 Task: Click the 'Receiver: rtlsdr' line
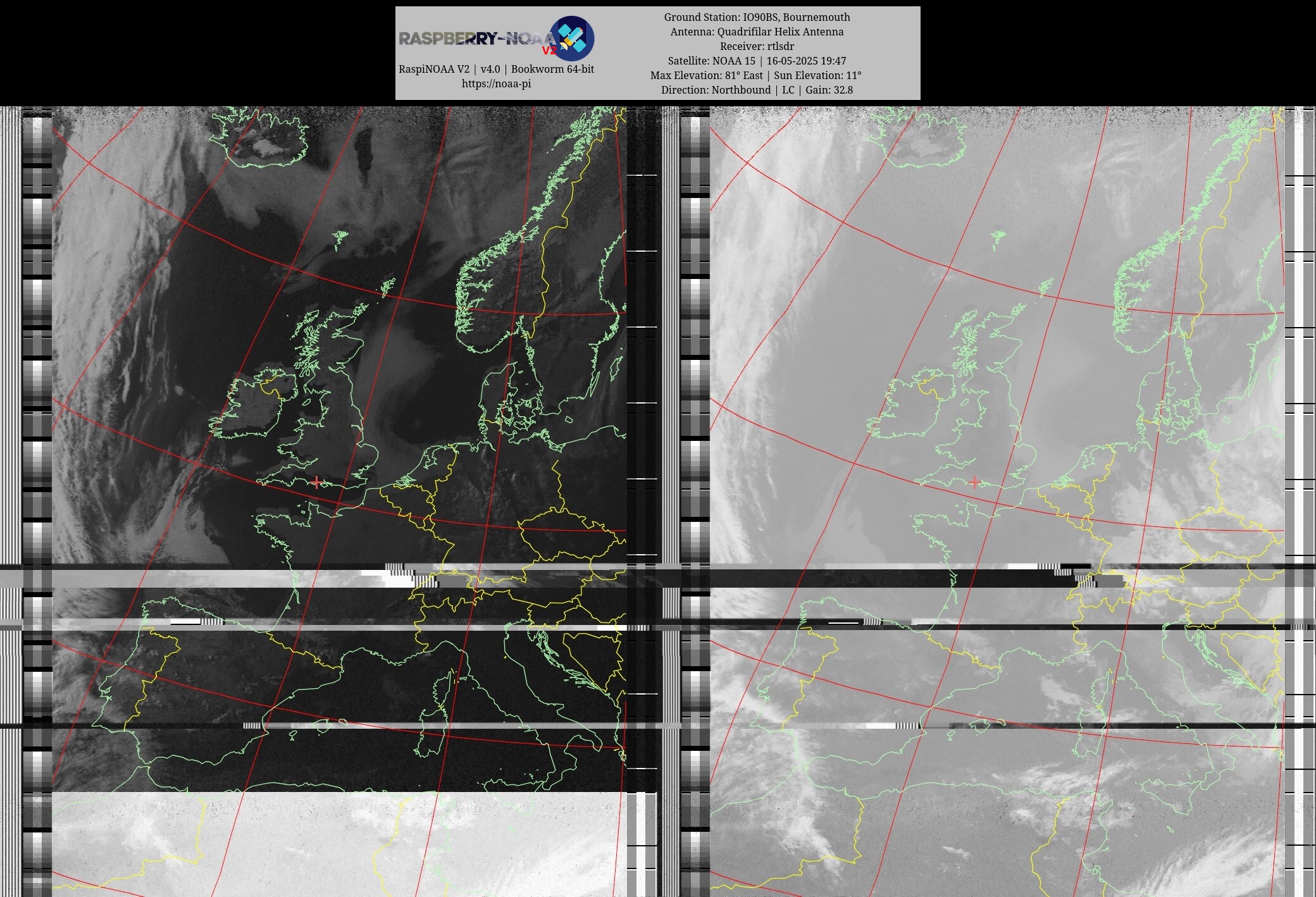[757, 46]
